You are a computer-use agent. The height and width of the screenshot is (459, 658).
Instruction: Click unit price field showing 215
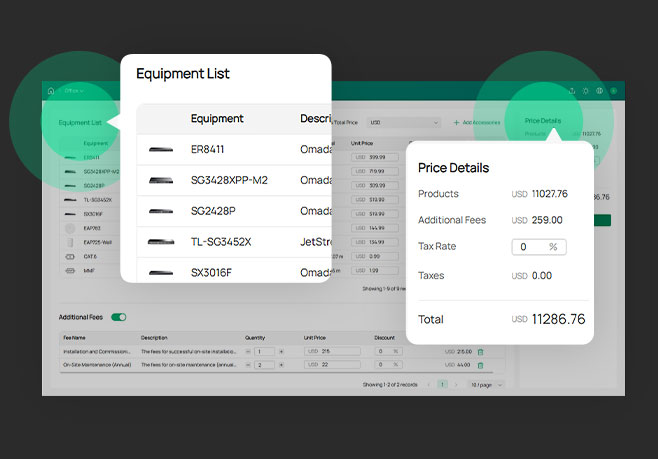coord(332,351)
